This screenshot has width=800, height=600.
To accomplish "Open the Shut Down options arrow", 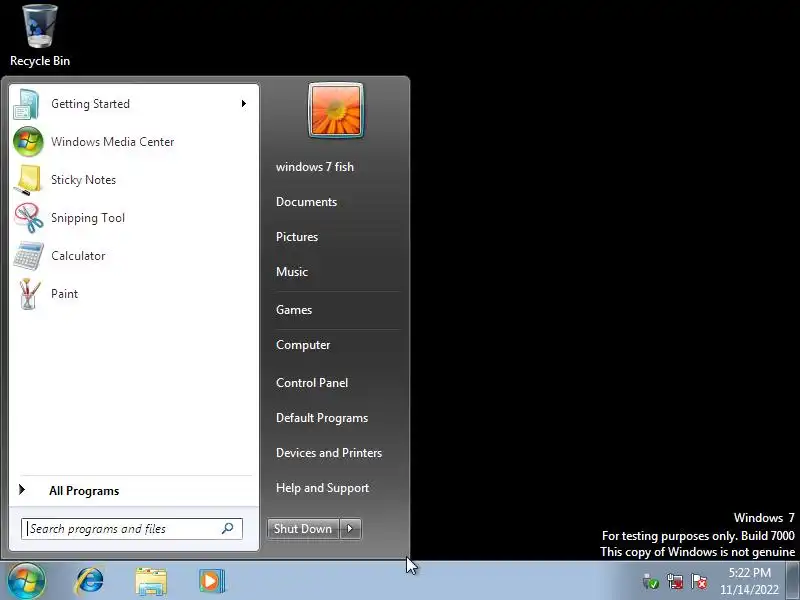I will 351,529.
